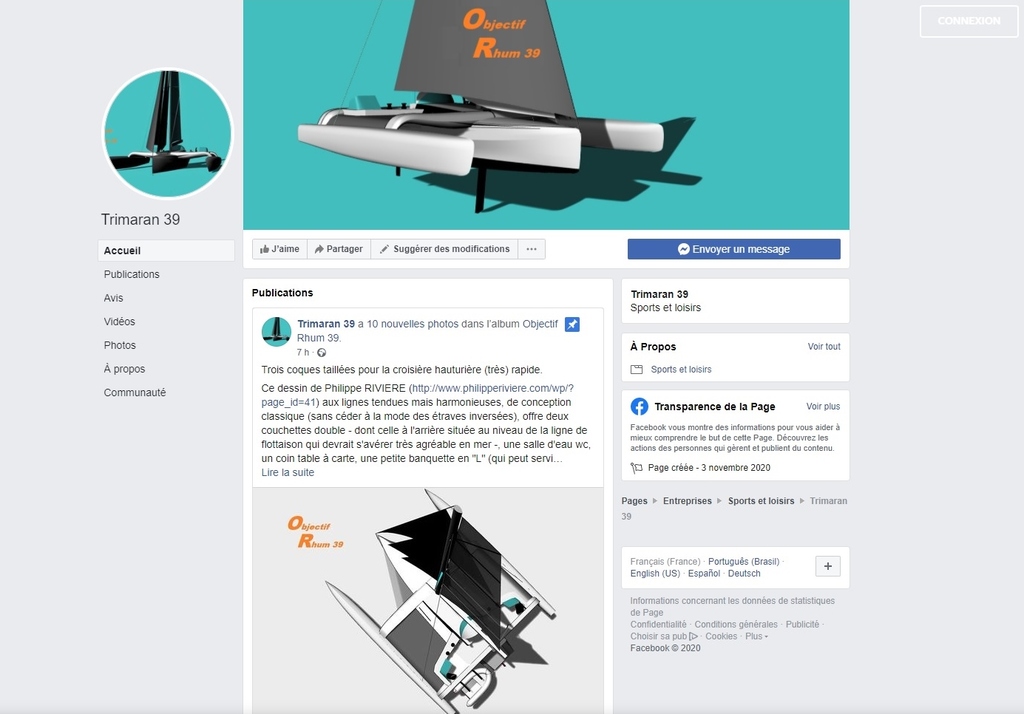
Task: Open the Publications sidebar tab
Action: click(x=131, y=274)
